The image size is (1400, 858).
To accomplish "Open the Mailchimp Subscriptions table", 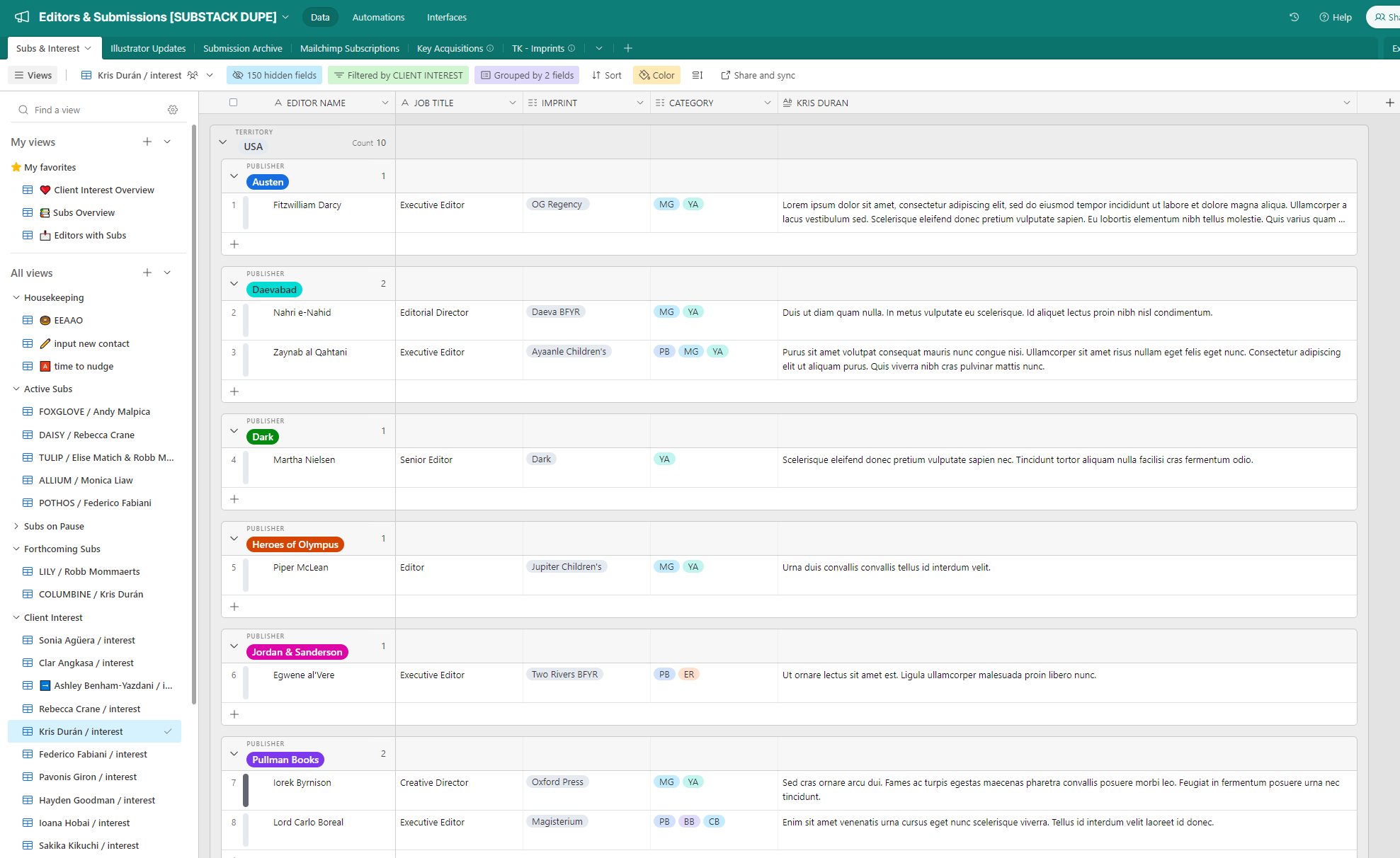I will point(350,48).
